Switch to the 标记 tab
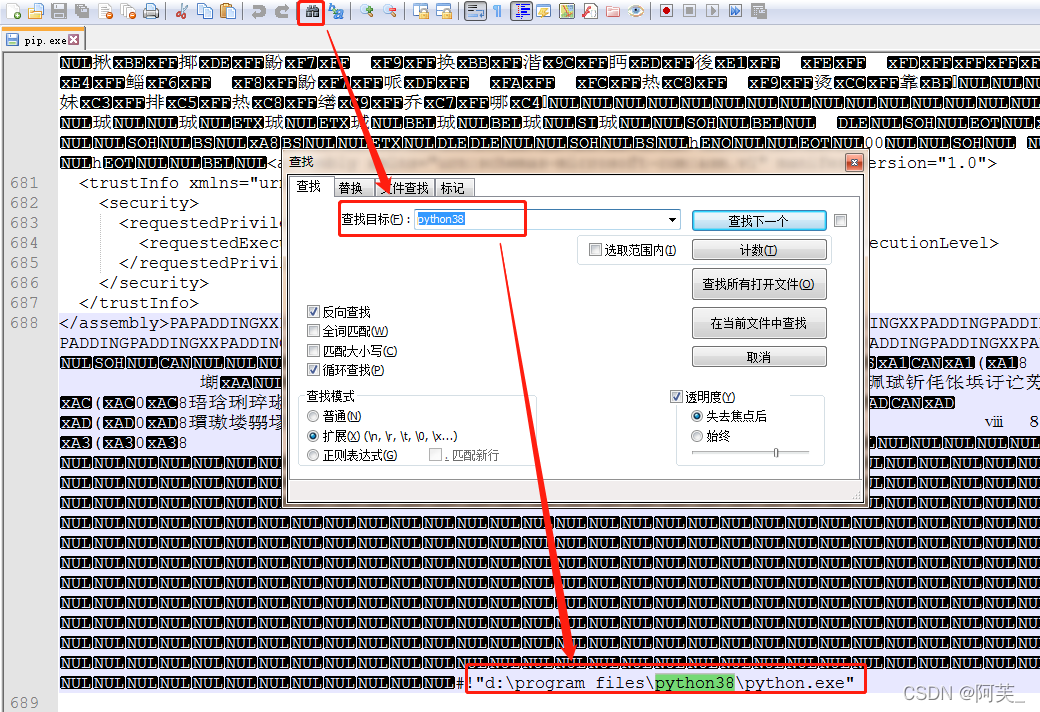 454,188
